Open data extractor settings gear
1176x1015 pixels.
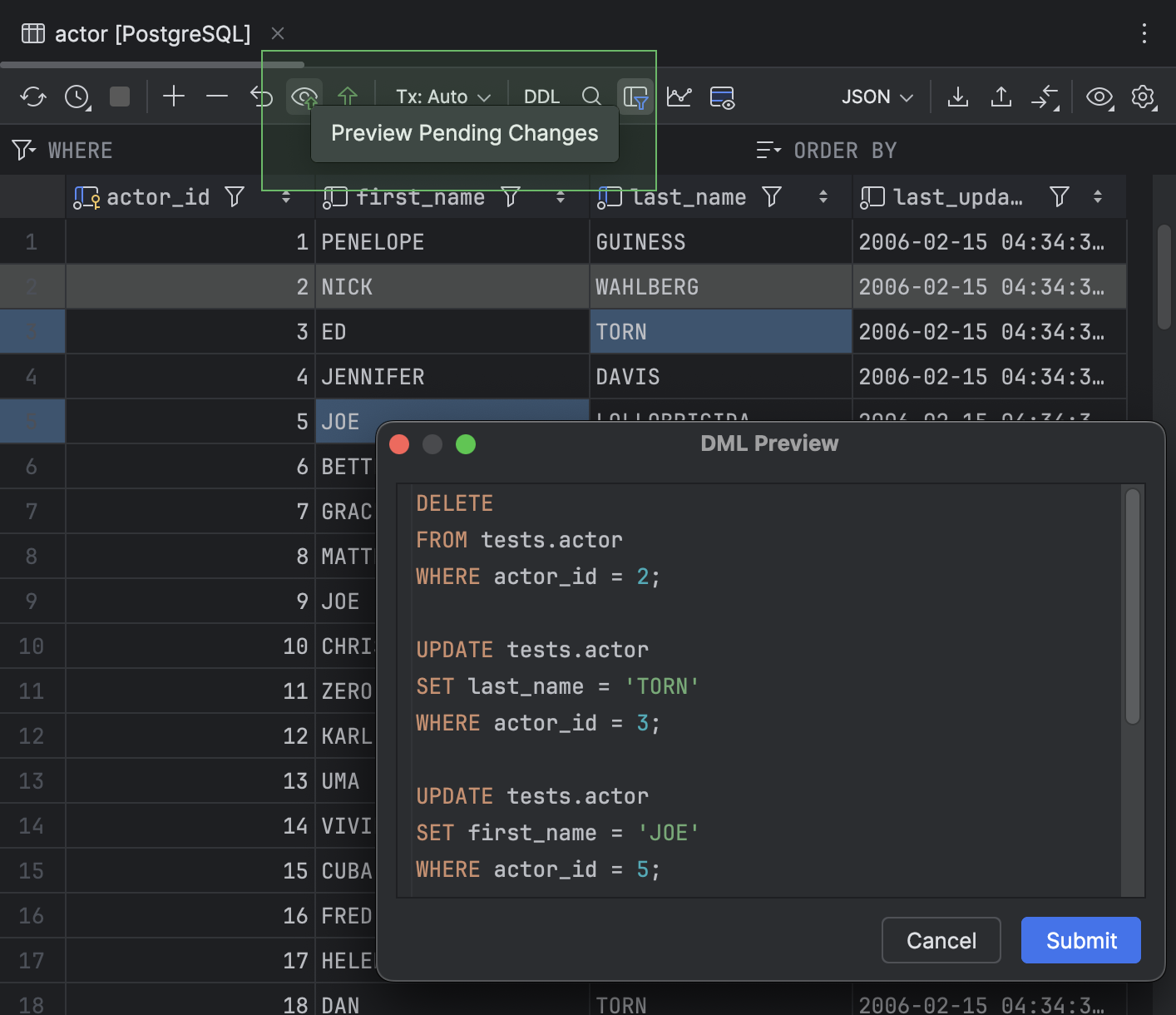click(x=1144, y=97)
